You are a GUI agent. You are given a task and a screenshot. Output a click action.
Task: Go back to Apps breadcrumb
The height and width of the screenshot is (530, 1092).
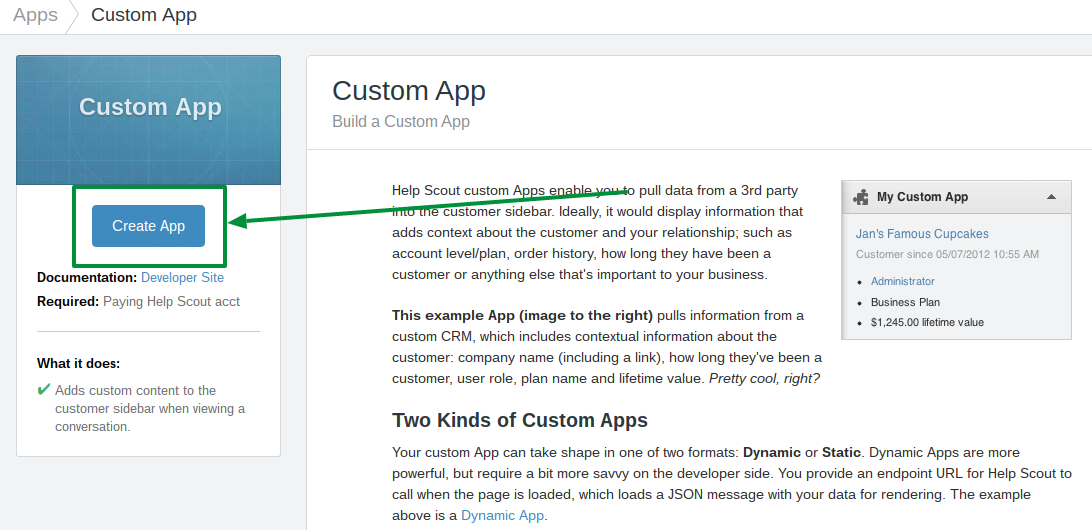pyautogui.click(x=36, y=15)
